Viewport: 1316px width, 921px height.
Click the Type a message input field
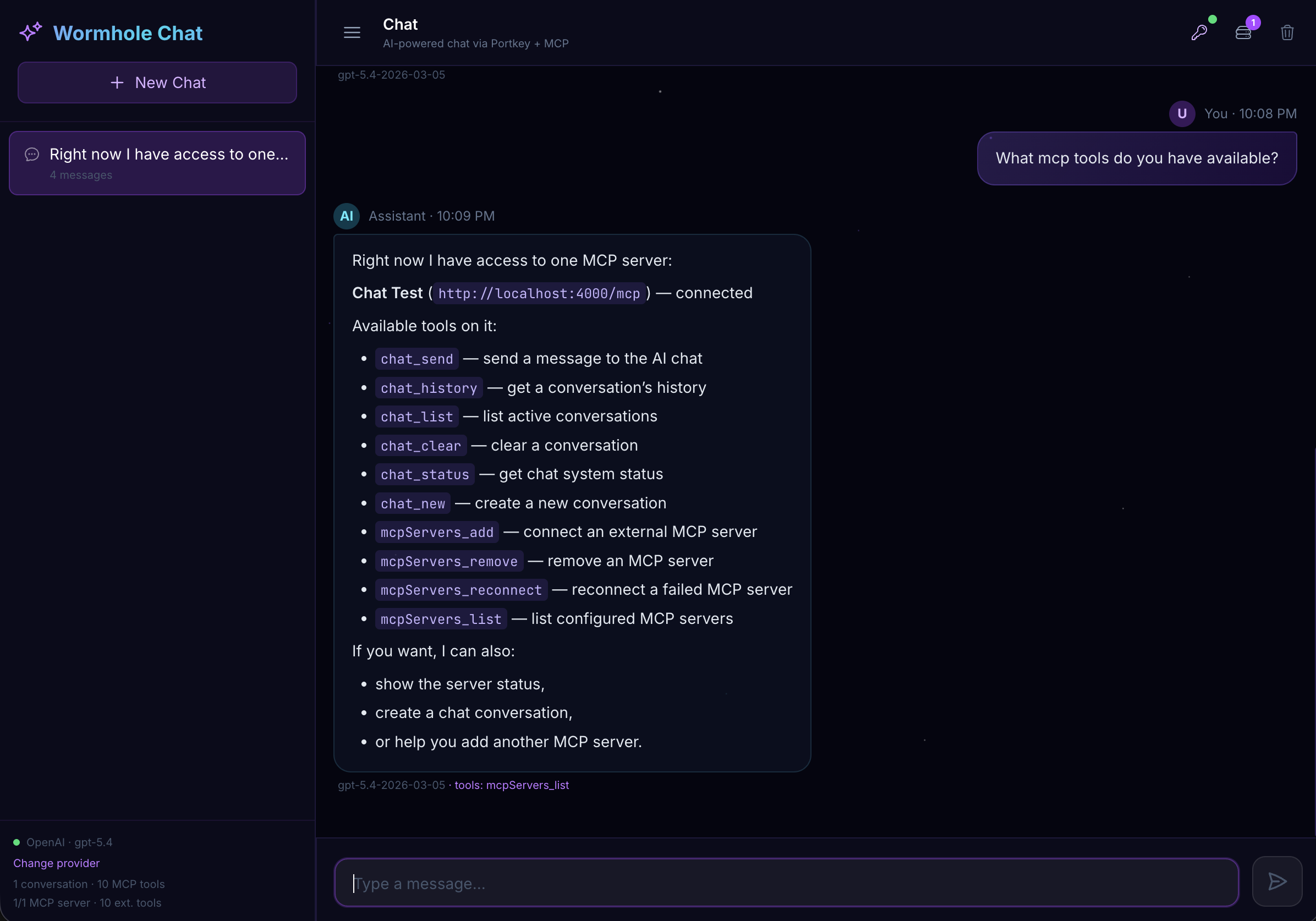point(786,882)
